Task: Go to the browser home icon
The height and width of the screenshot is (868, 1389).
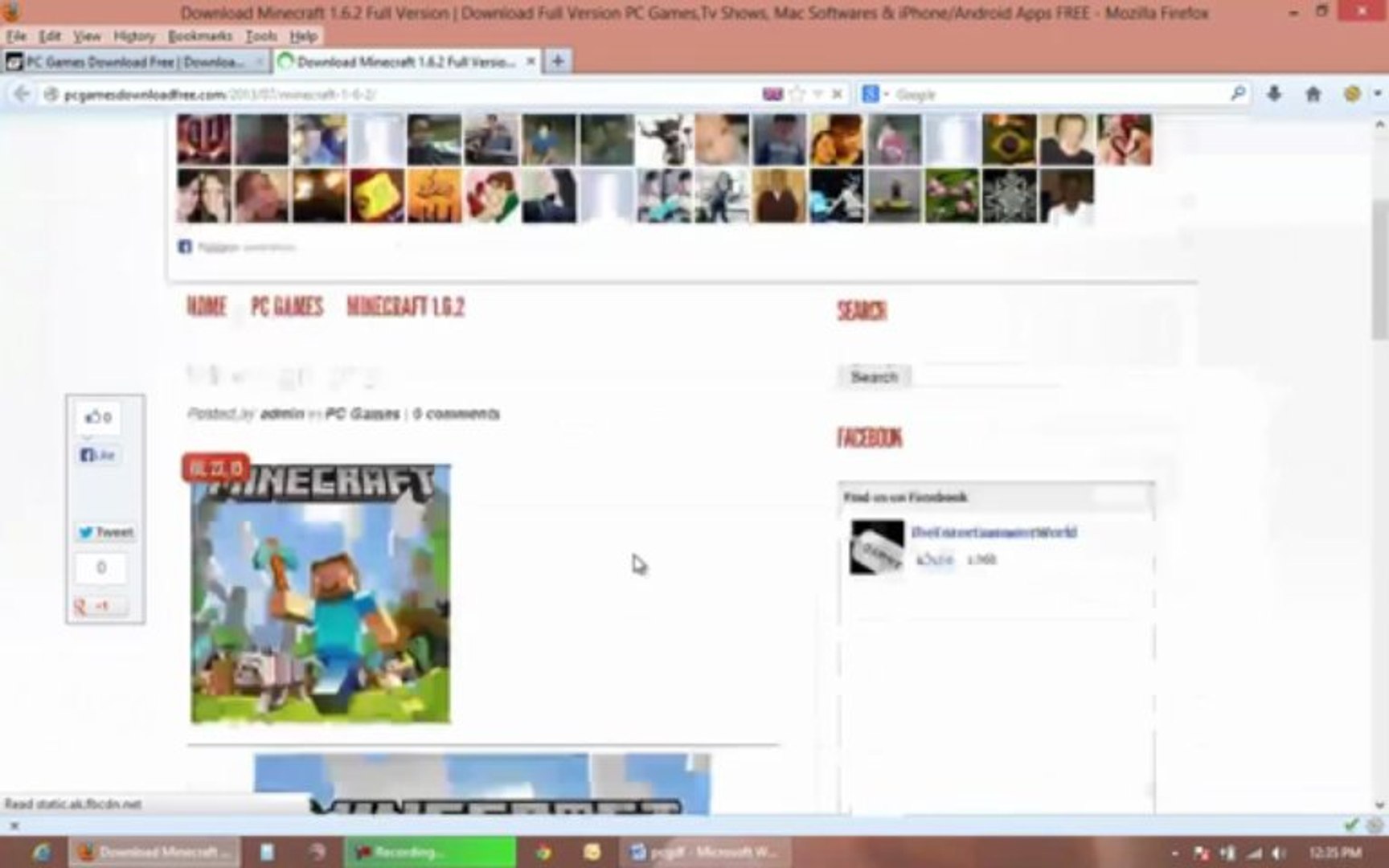Action: click(1313, 94)
